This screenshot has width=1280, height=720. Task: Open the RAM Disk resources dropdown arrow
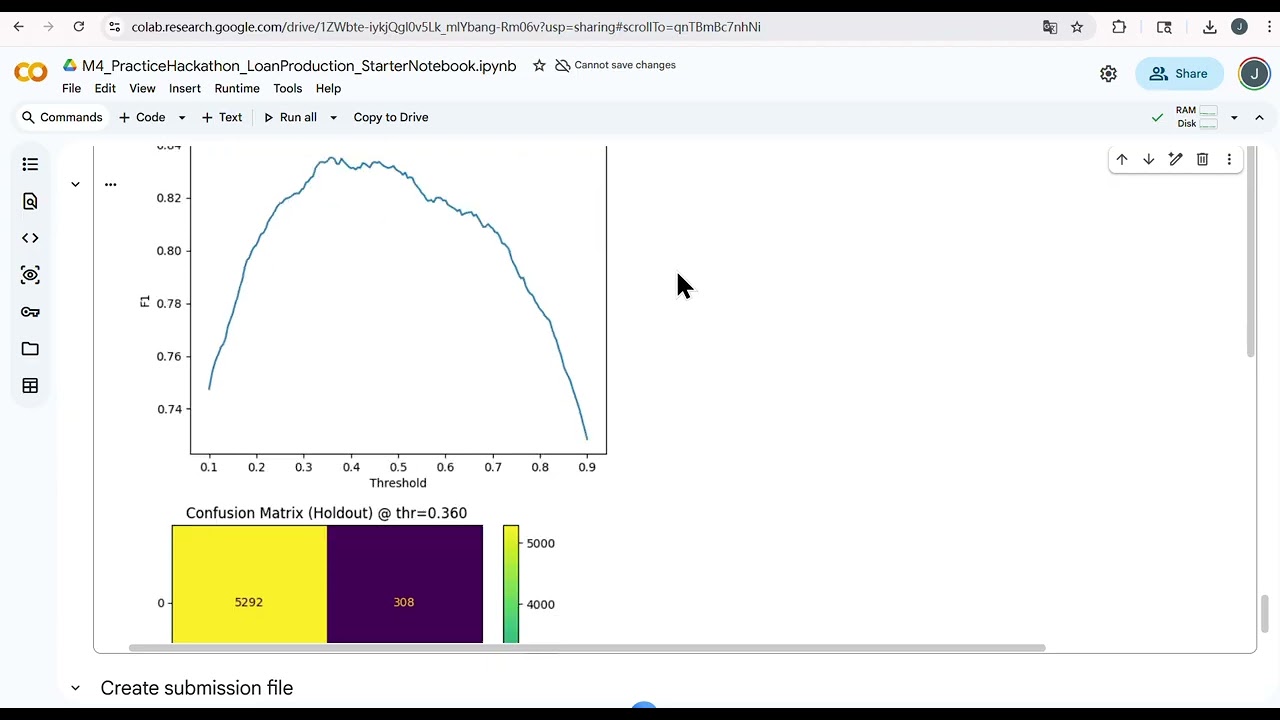(x=1234, y=117)
